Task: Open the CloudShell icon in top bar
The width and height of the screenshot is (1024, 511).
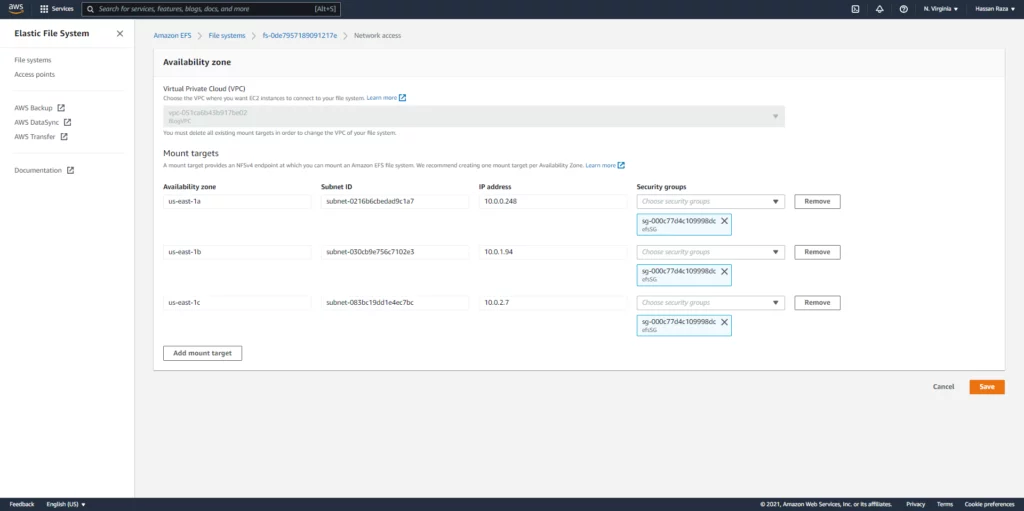Action: [x=856, y=9]
